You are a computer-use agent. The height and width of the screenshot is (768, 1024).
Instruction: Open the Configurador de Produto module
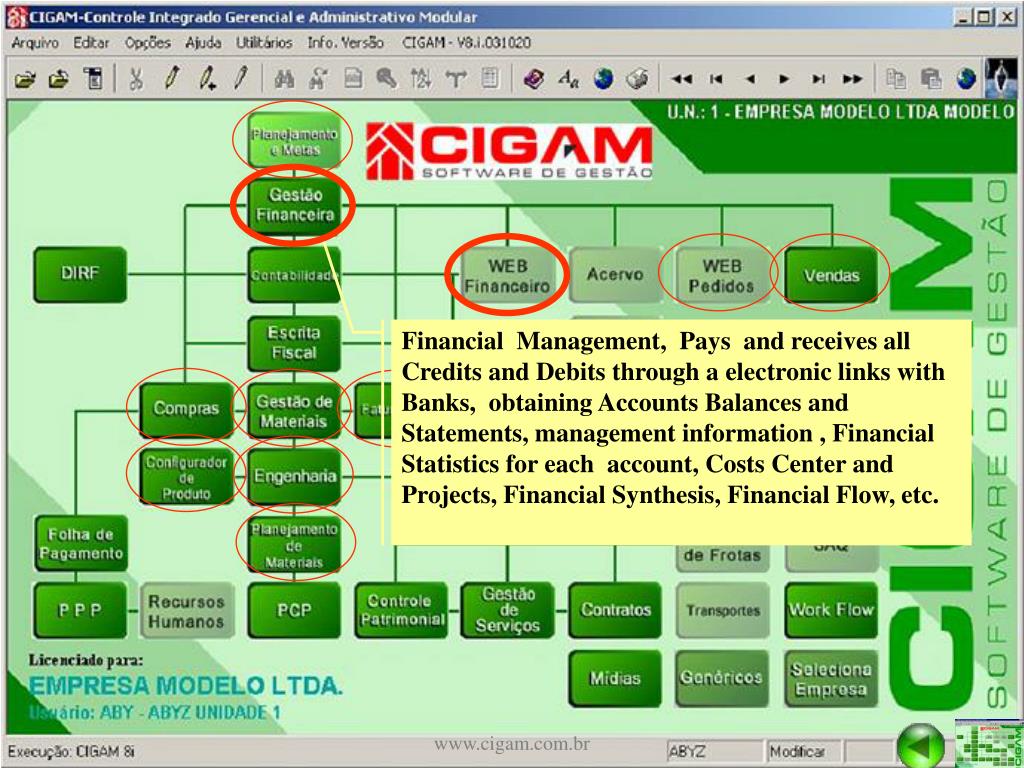[186, 476]
